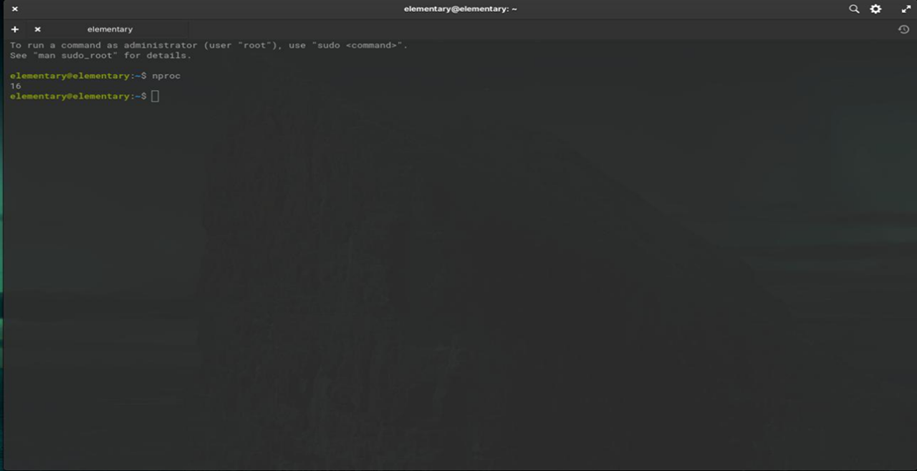Screen dimensions: 917x471
Task: Add a new terminal tab with plus icon
Action: (14, 29)
